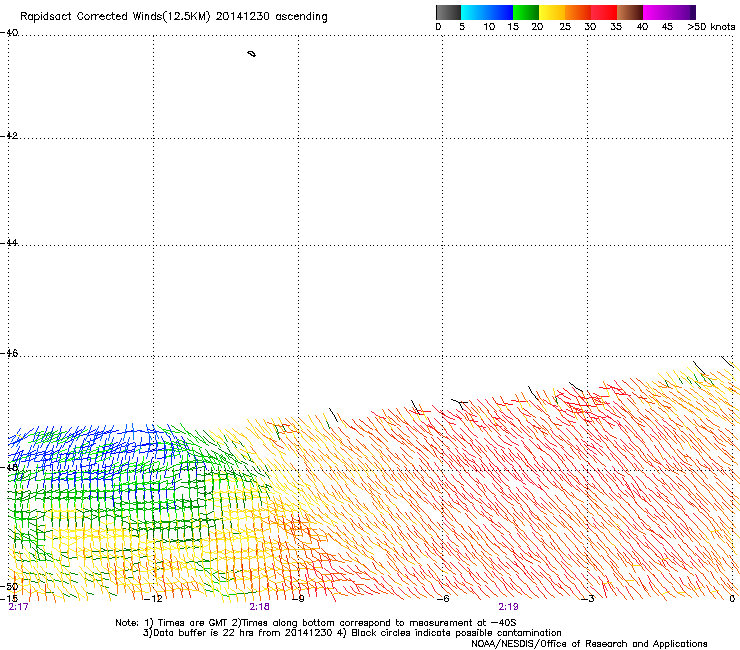Viewport: 740px width, 650px height.
Task: Click the '20141230 ascending' date in title
Action: coord(272,17)
